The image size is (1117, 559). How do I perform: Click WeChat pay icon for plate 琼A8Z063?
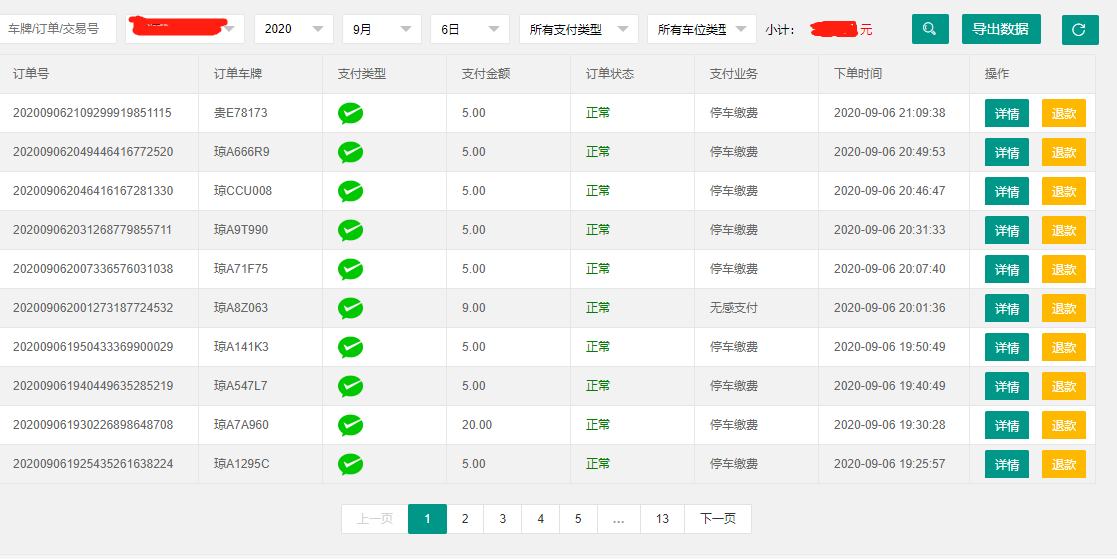[350, 308]
